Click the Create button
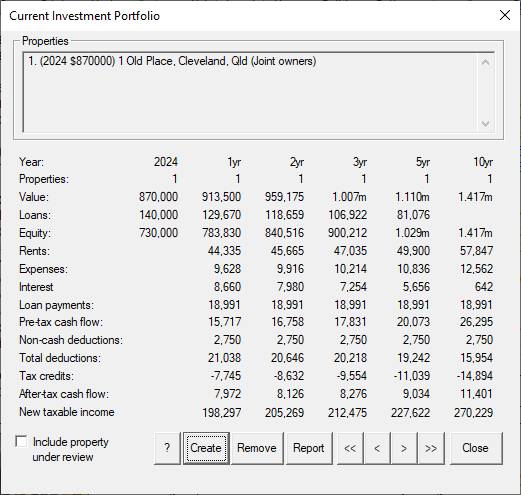This screenshot has width=521, height=495. tap(206, 448)
